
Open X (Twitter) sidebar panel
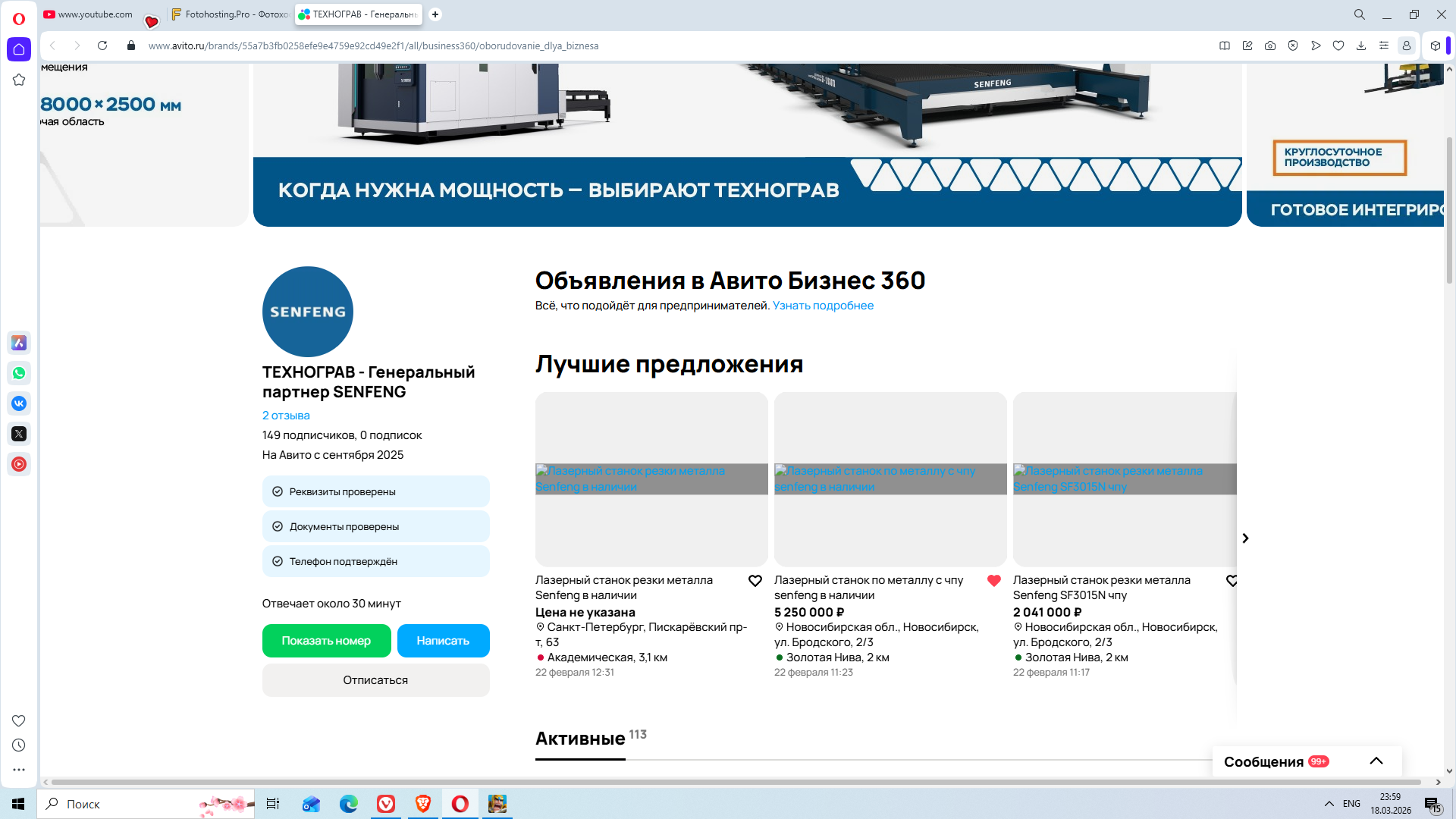pos(19,434)
